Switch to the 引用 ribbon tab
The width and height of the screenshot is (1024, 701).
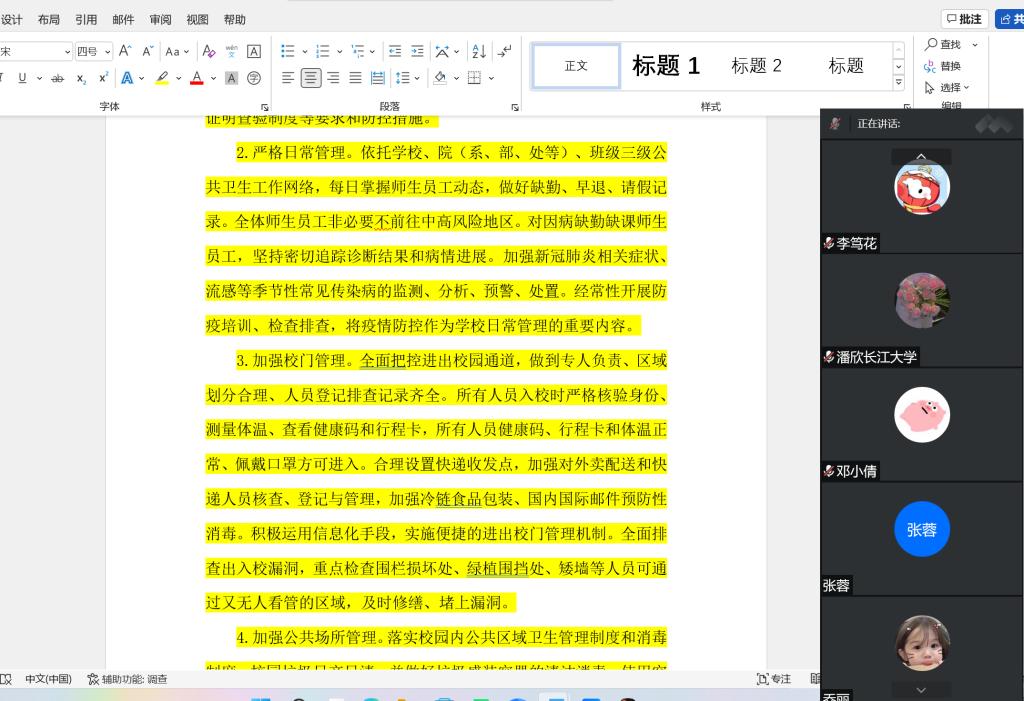click(x=86, y=19)
